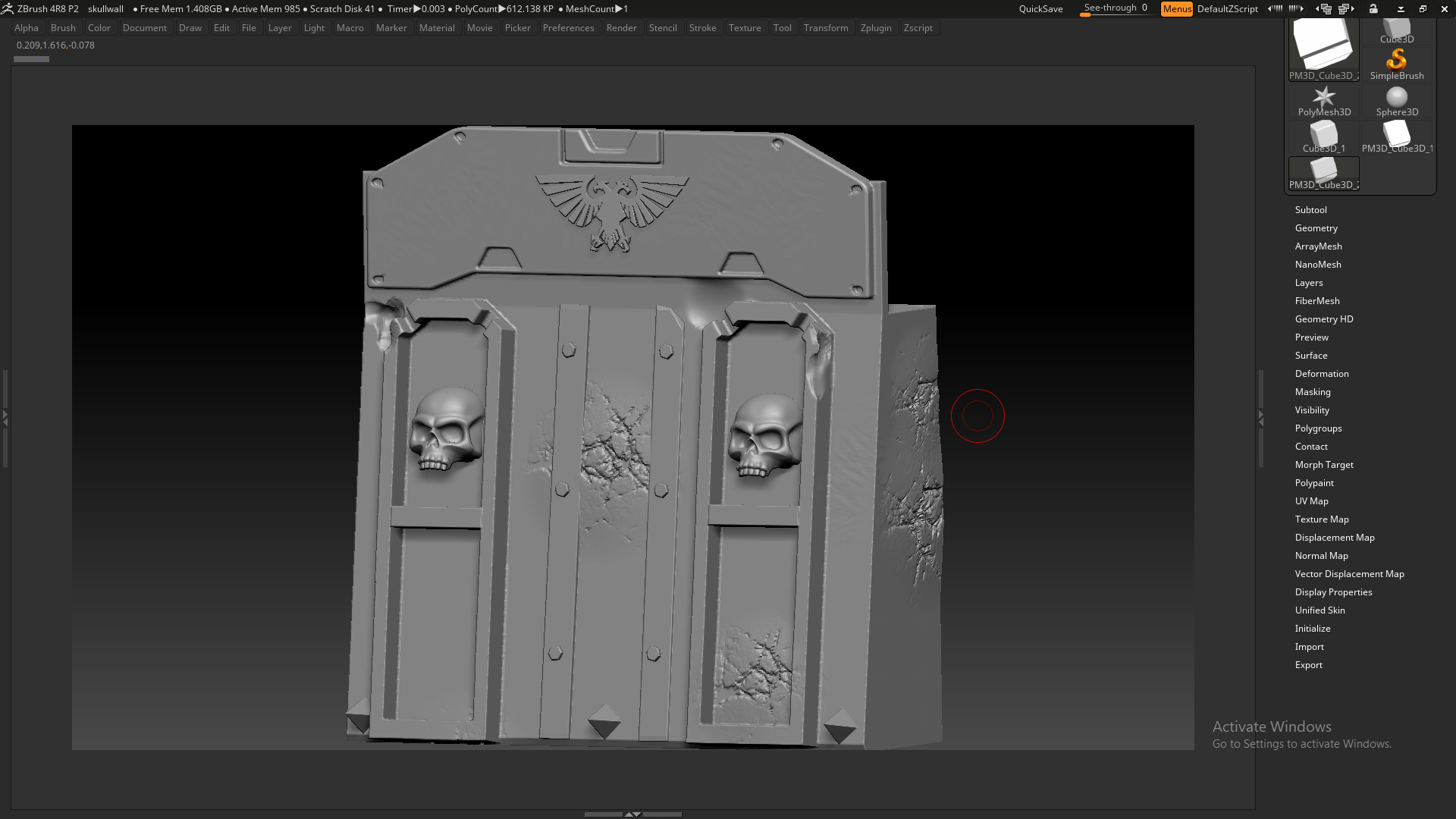Select the Cube3D_1 tool

click(x=1324, y=137)
